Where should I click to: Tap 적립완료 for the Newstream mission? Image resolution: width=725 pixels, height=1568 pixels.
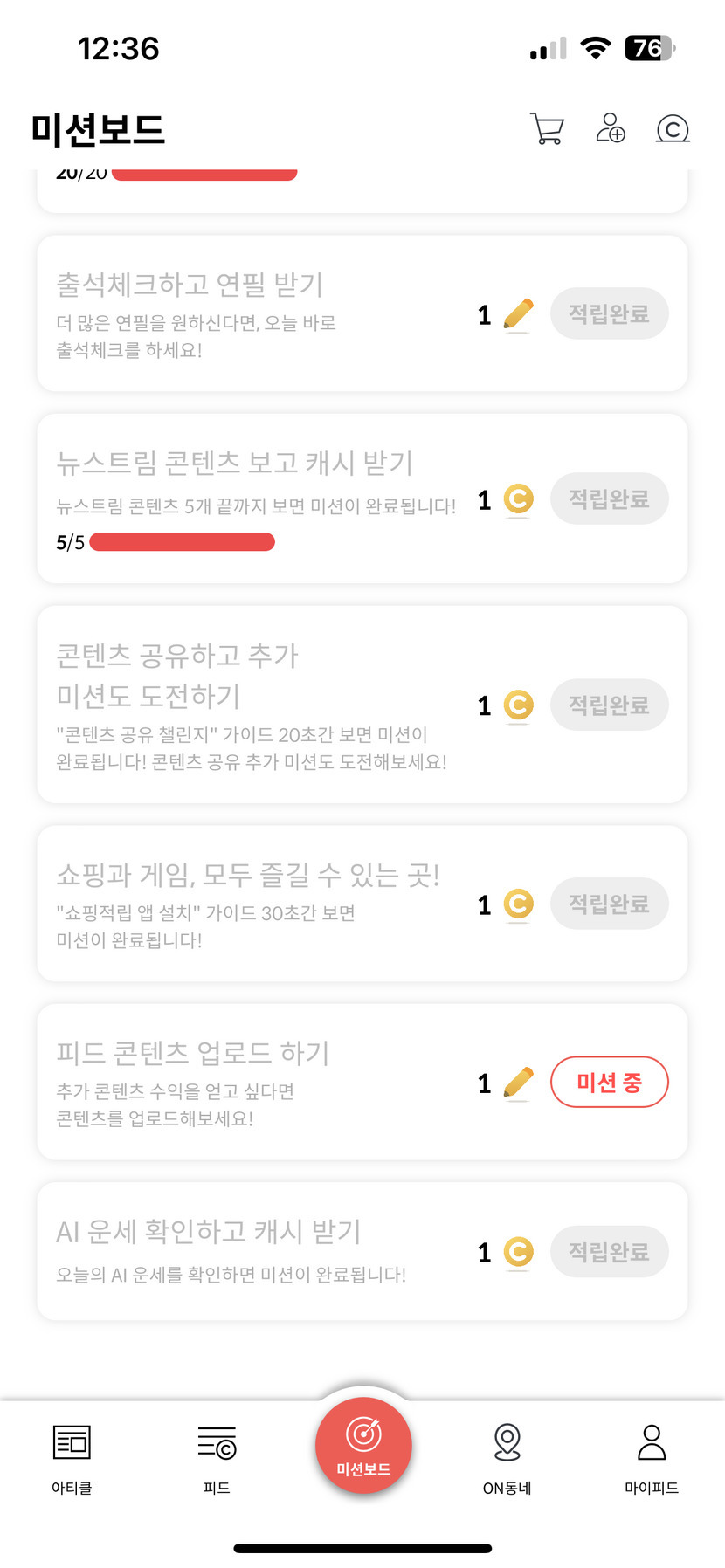(609, 499)
